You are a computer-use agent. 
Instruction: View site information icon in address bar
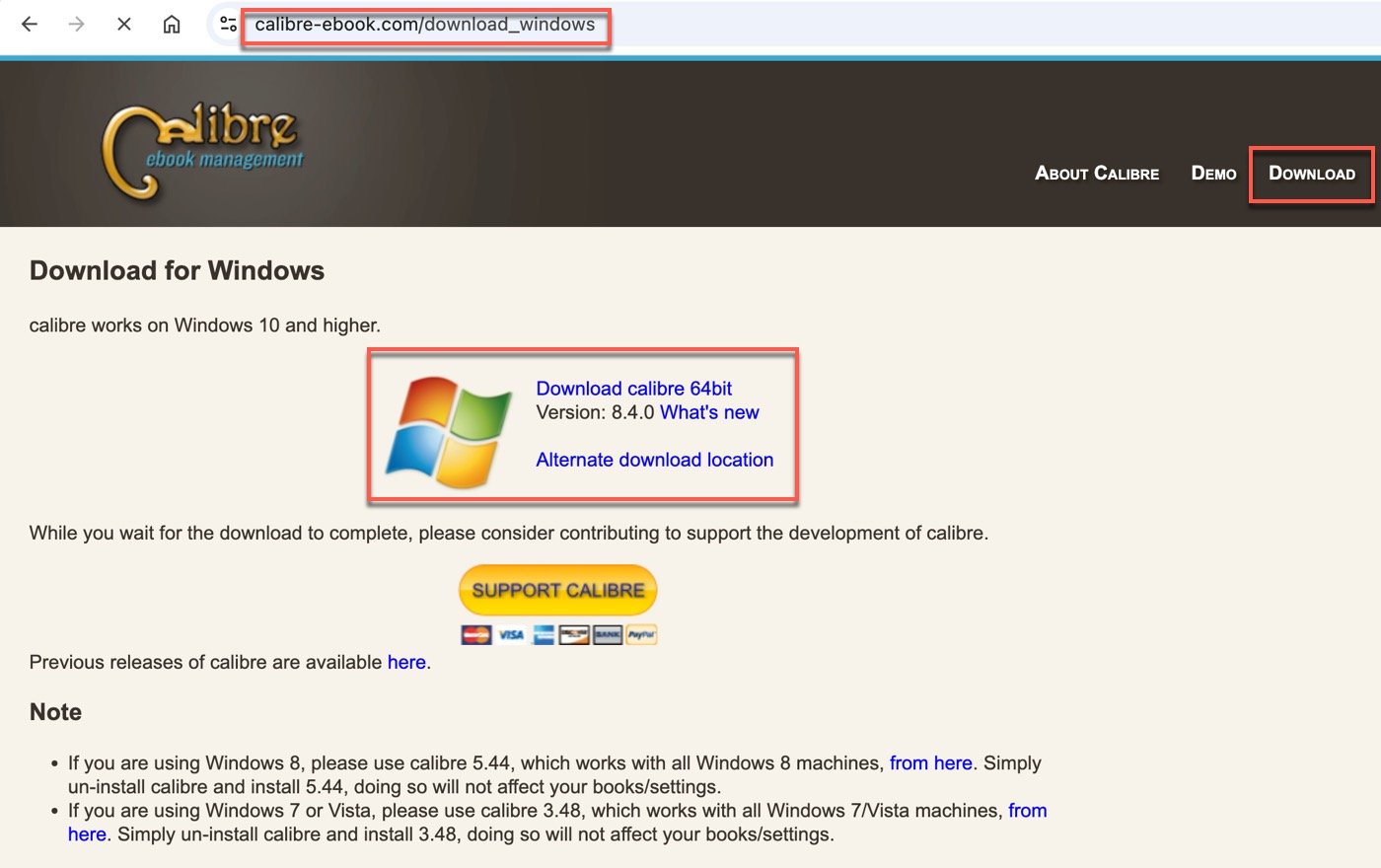coord(228,25)
